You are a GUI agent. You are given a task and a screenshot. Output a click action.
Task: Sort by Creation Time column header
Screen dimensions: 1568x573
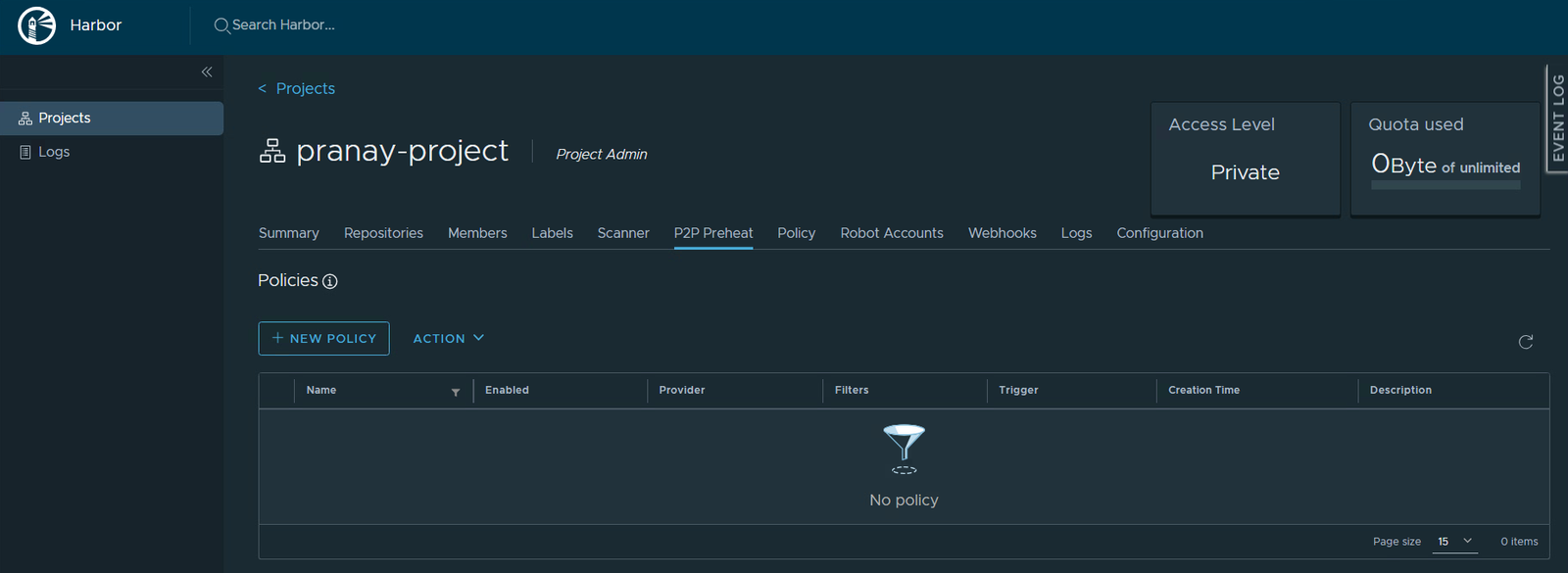tap(1203, 390)
